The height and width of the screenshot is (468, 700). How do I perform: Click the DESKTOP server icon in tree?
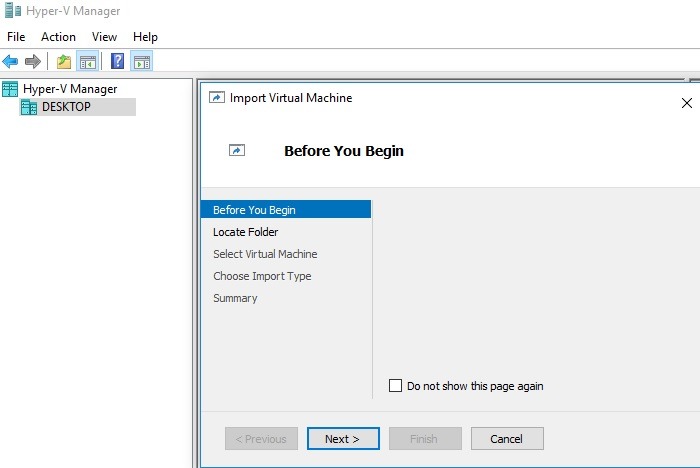(x=29, y=107)
